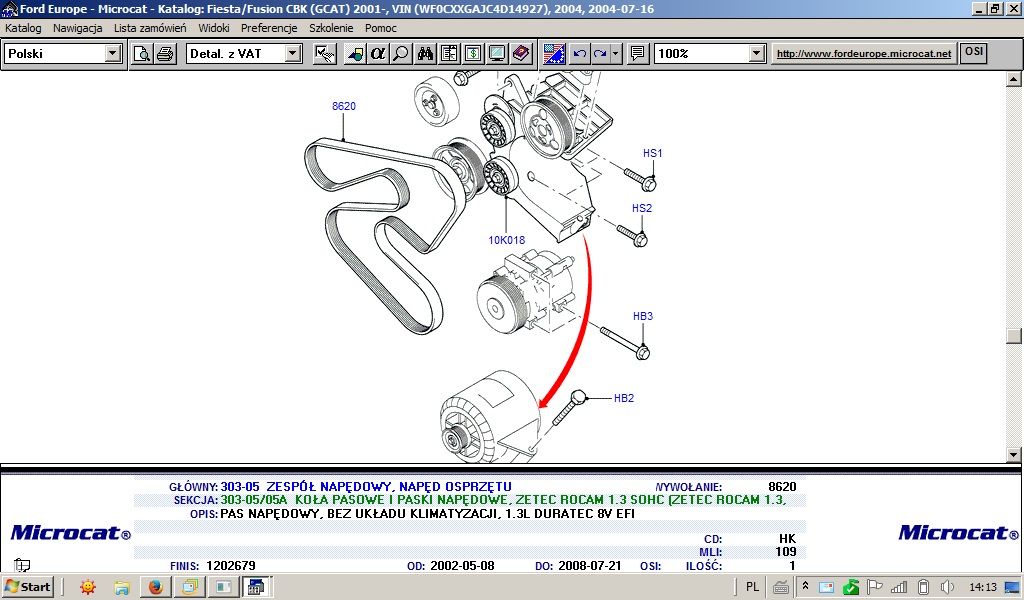Click the fordeurope.microcat.net link button

[x=864, y=54]
